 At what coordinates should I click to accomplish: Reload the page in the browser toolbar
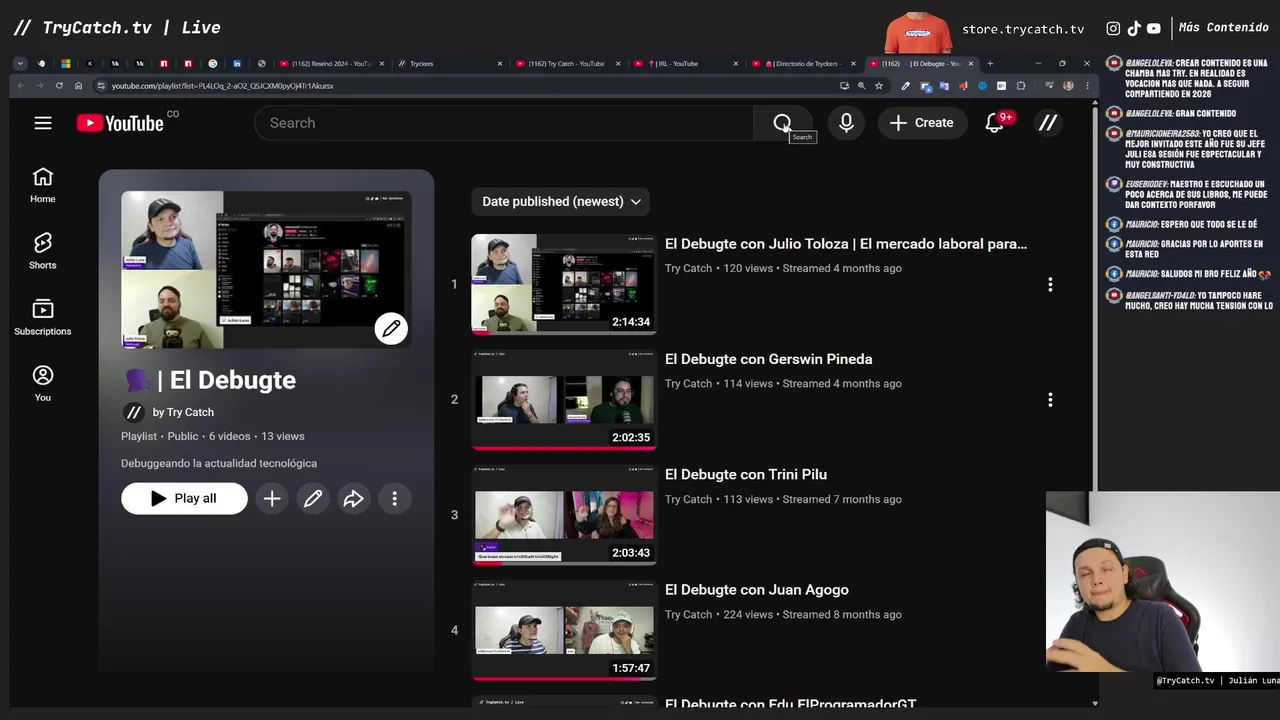(59, 86)
